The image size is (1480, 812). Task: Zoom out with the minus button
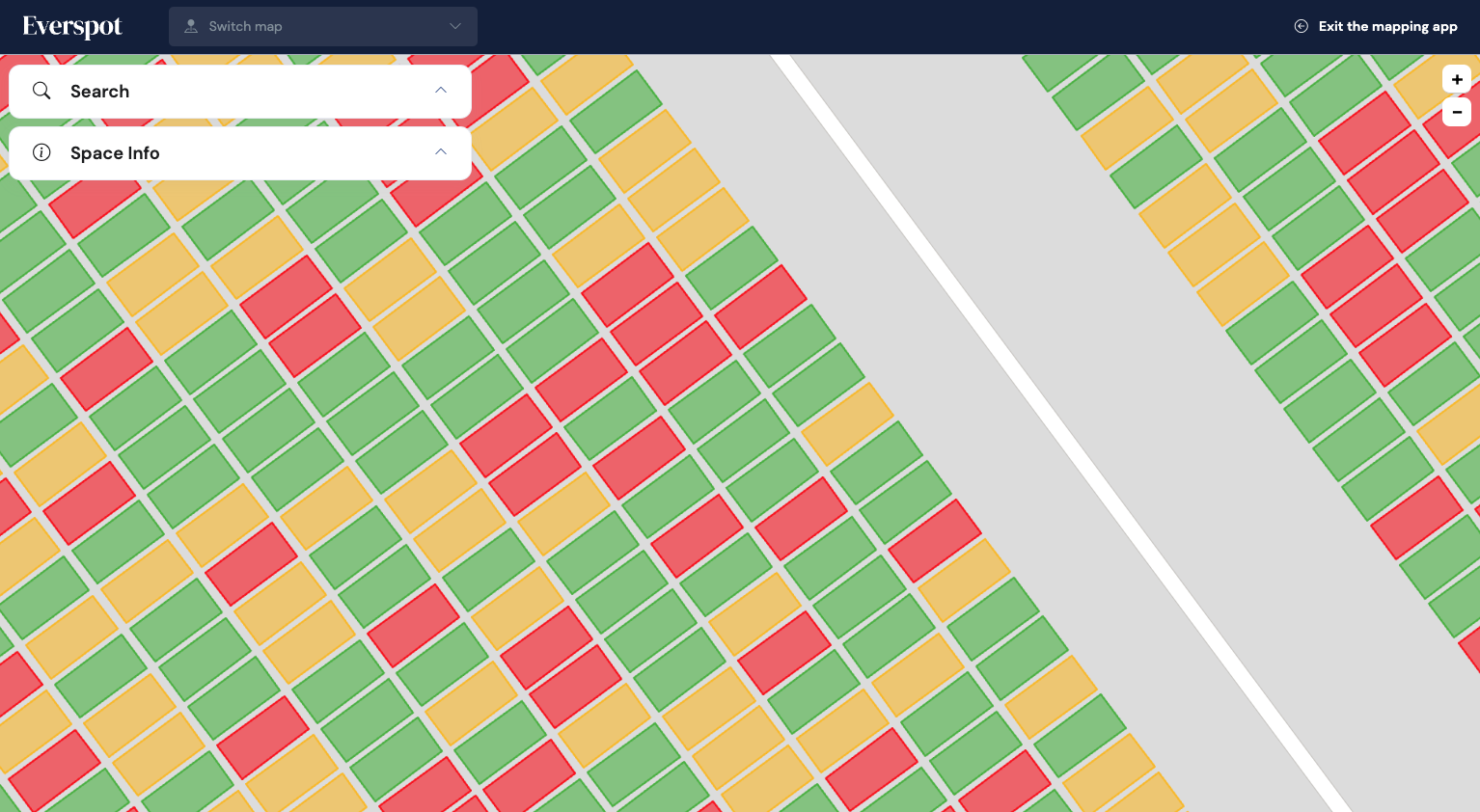1457,112
